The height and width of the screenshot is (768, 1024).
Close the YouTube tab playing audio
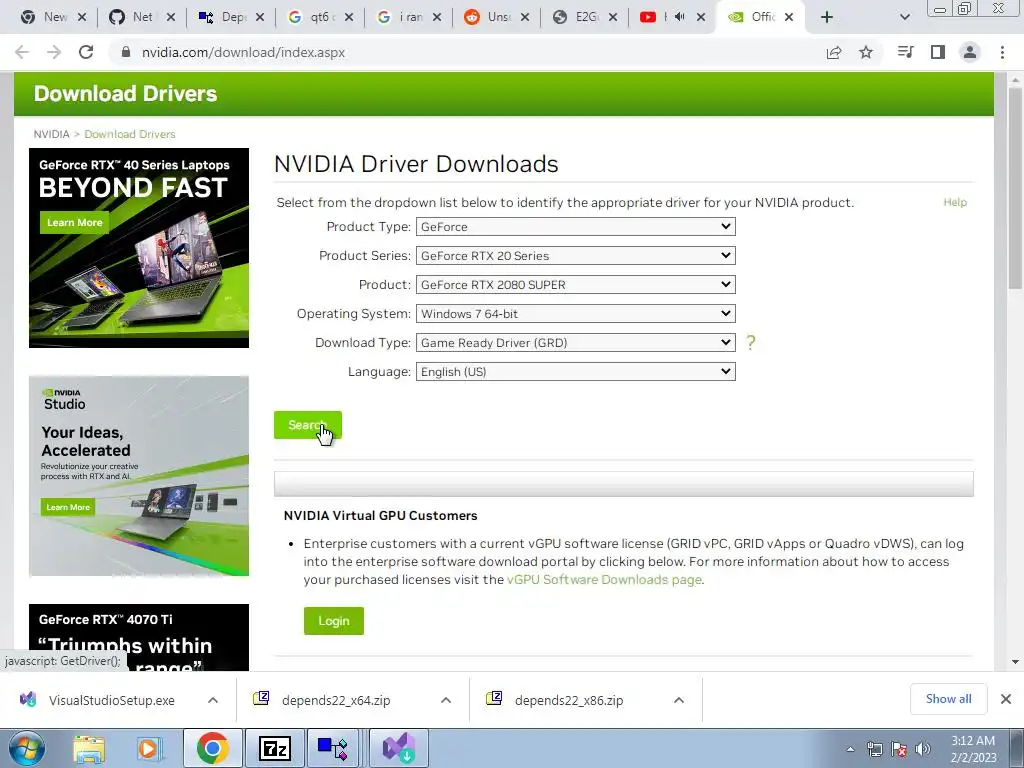[x=701, y=17]
